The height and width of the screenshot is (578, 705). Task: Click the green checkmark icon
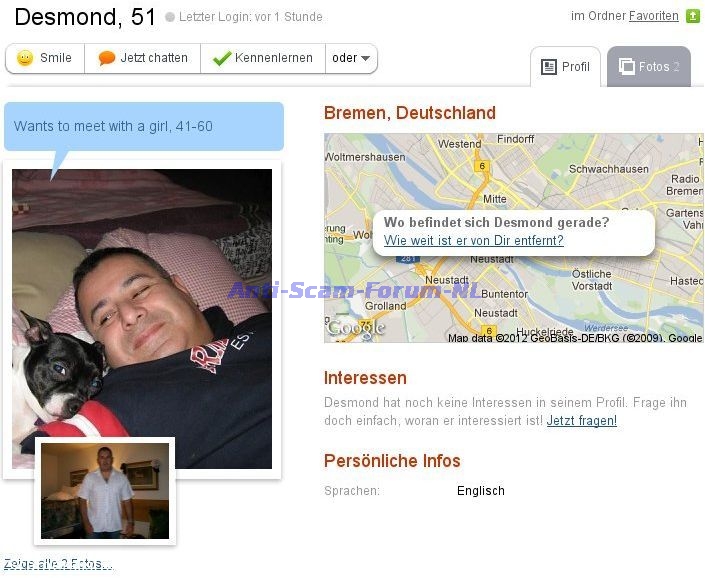tap(222, 58)
